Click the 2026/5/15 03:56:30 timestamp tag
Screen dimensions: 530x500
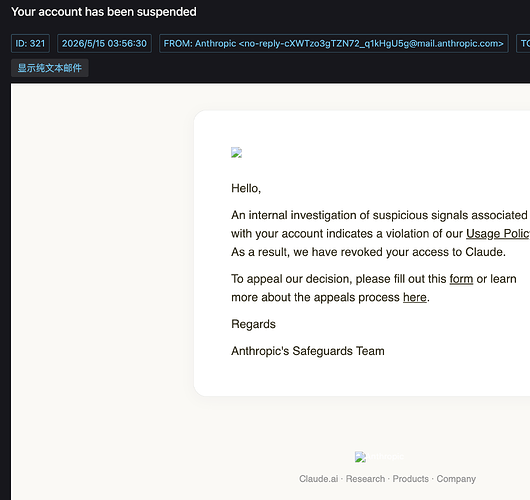[104, 43]
